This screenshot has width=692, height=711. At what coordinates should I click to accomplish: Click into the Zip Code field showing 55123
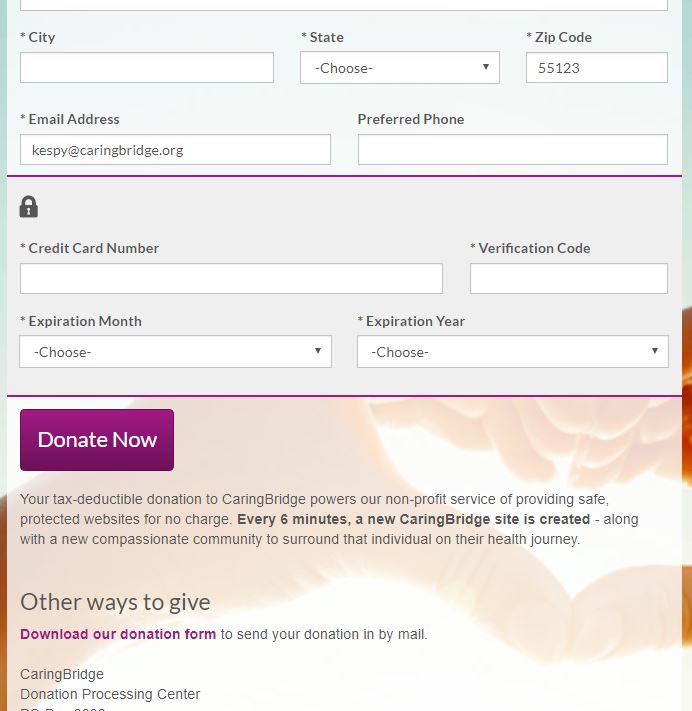(597, 68)
